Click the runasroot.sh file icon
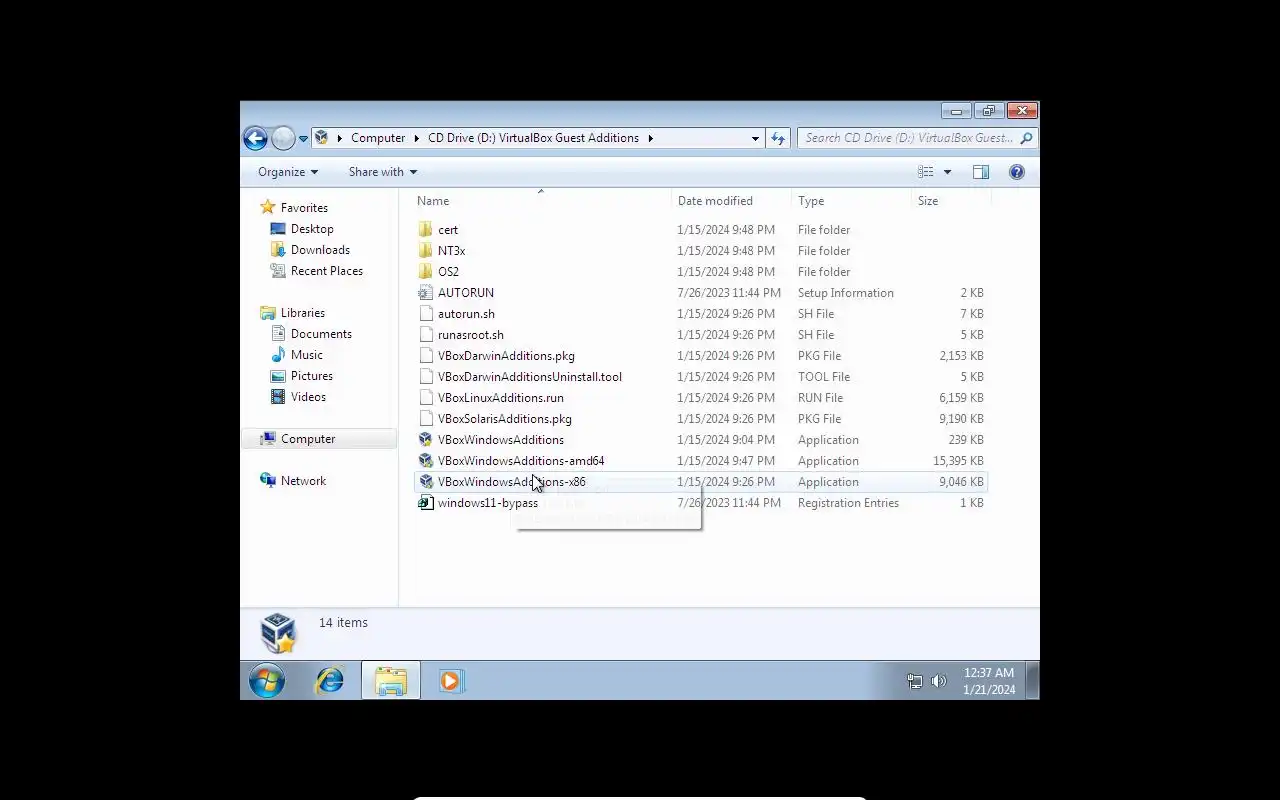The height and width of the screenshot is (800, 1280). pyautogui.click(x=425, y=335)
